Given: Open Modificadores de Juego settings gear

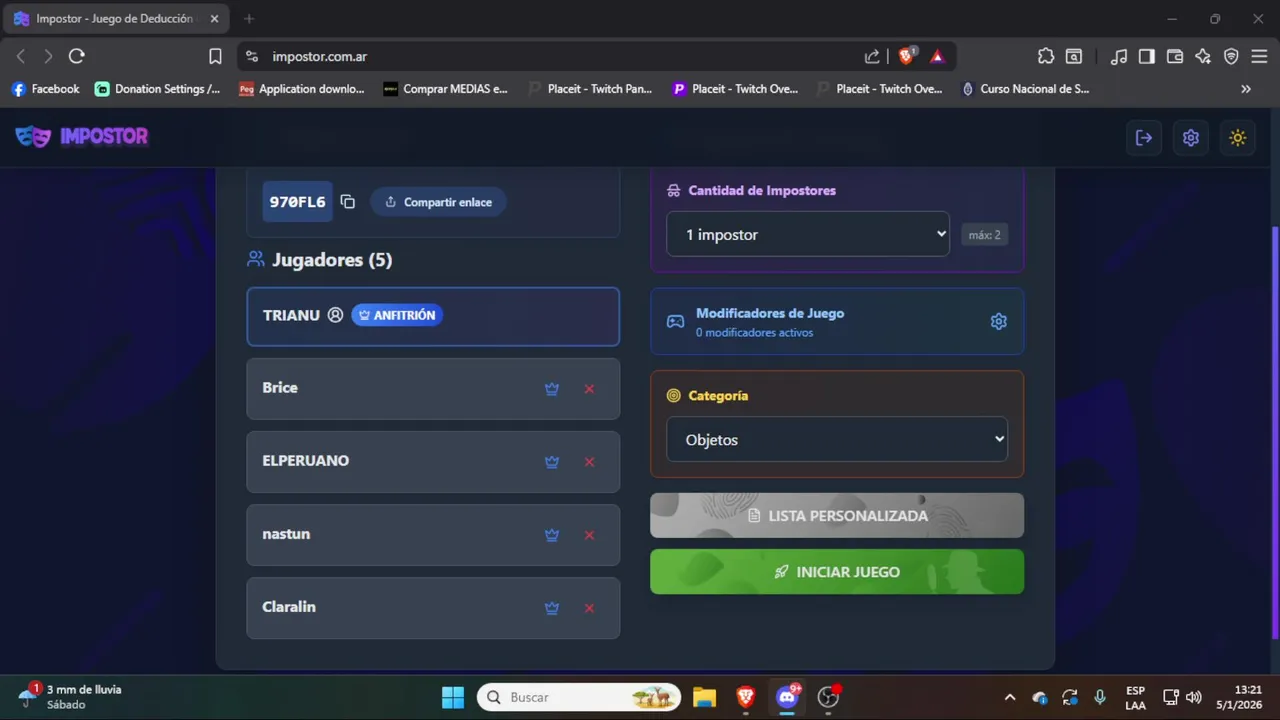Looking at the screenshot, I should tap(998, 321).
